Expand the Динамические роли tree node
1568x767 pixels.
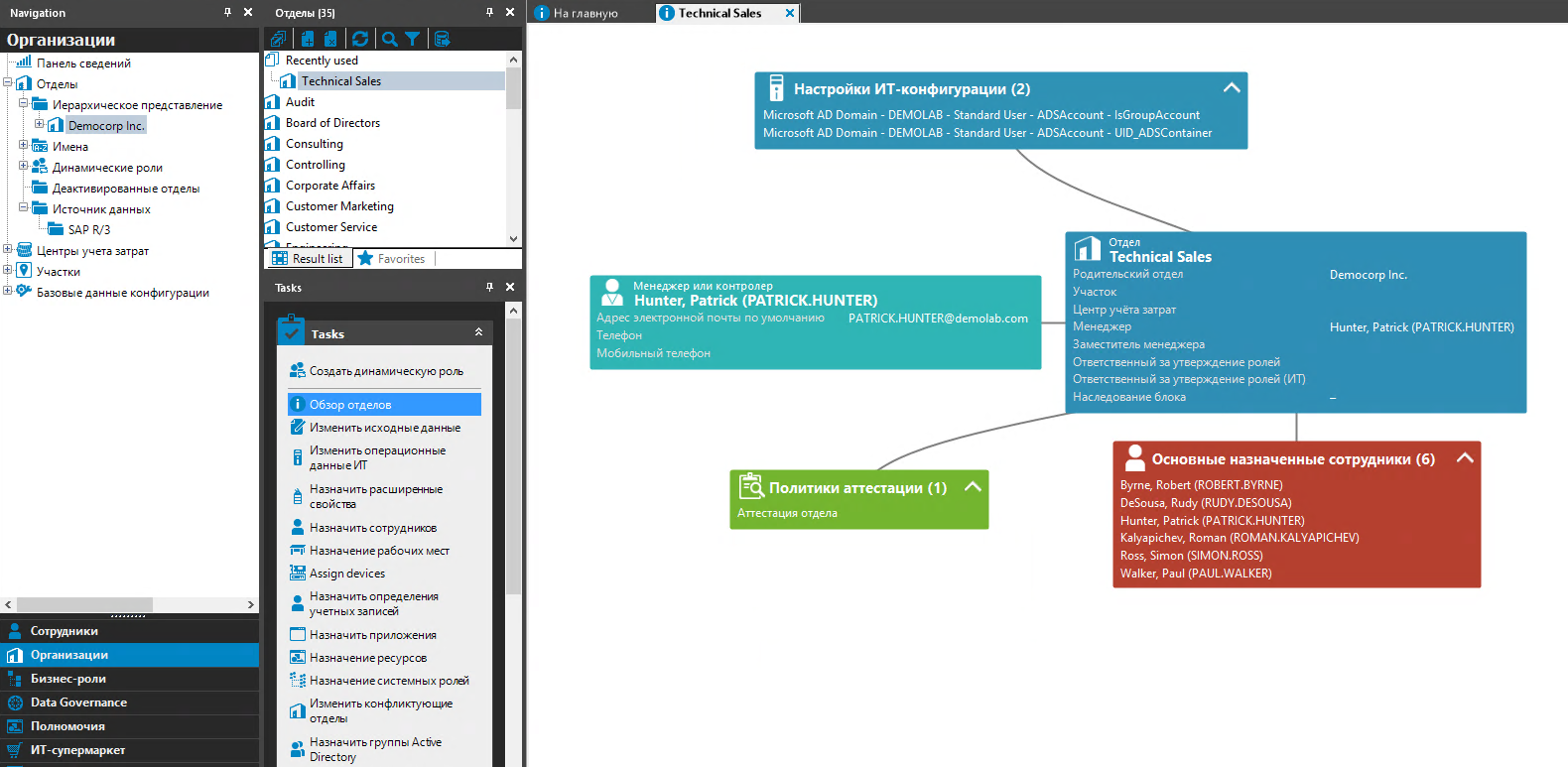(x=24, y=166)
